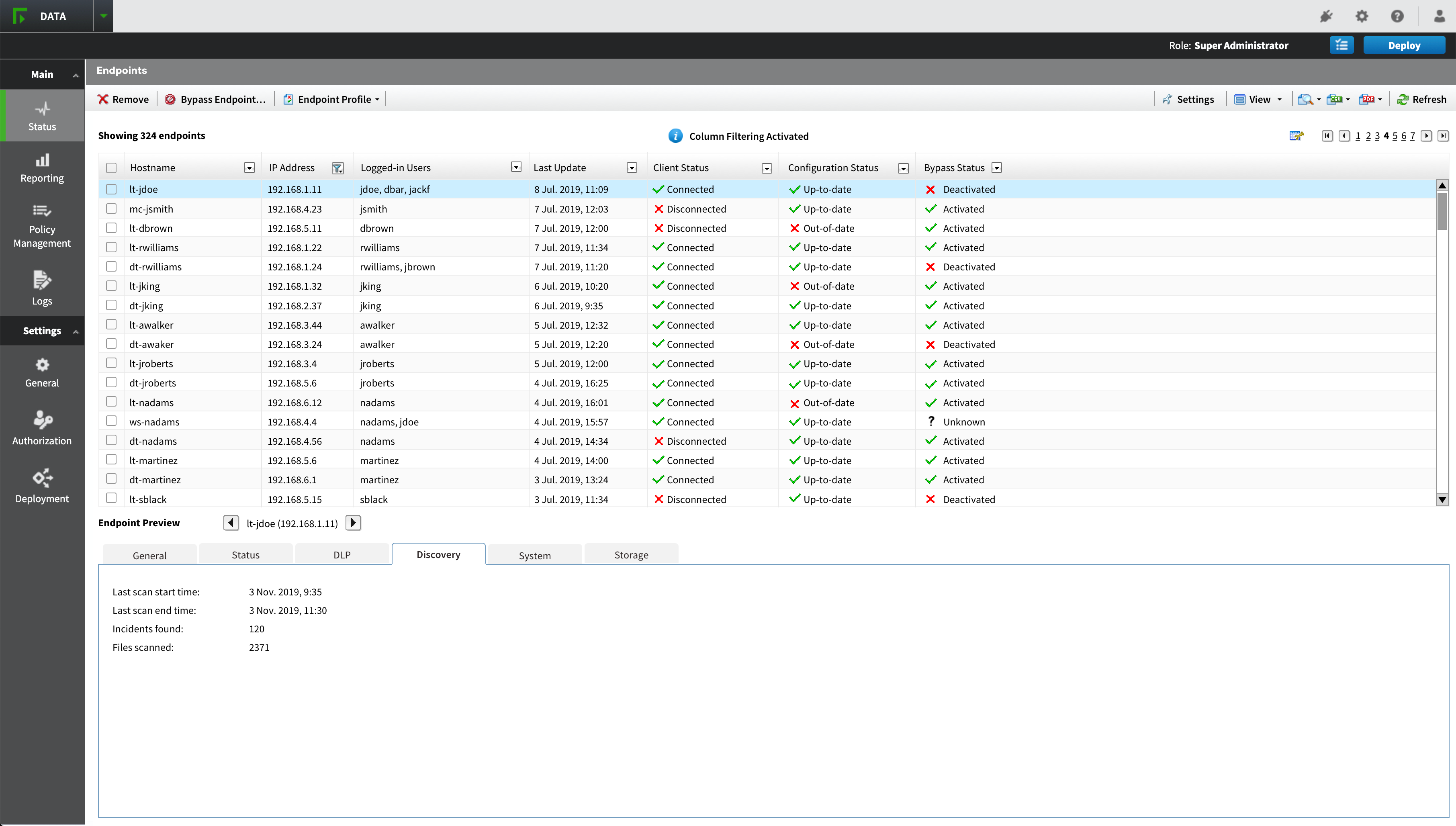
Task: Click the Refresh button in toolbar
Action: (x=1422, y=99)
